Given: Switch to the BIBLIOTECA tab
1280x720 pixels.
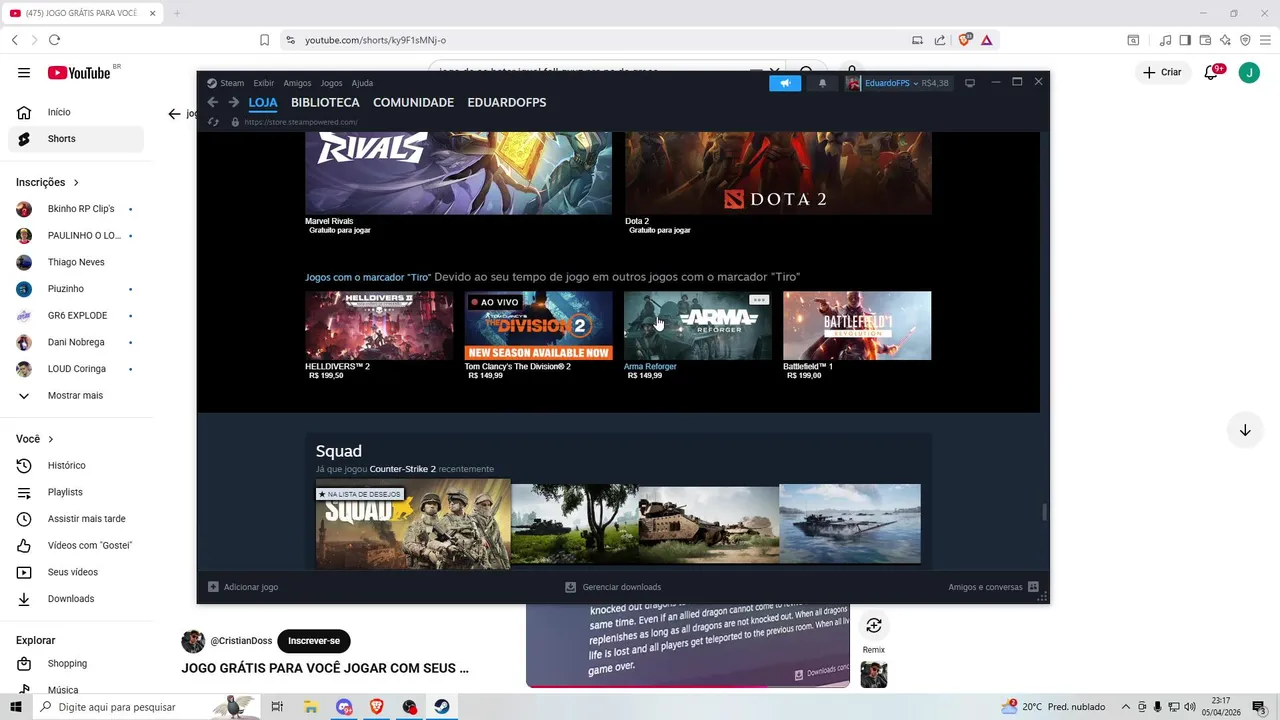Looking at the screenshot, I should [325, 102].
